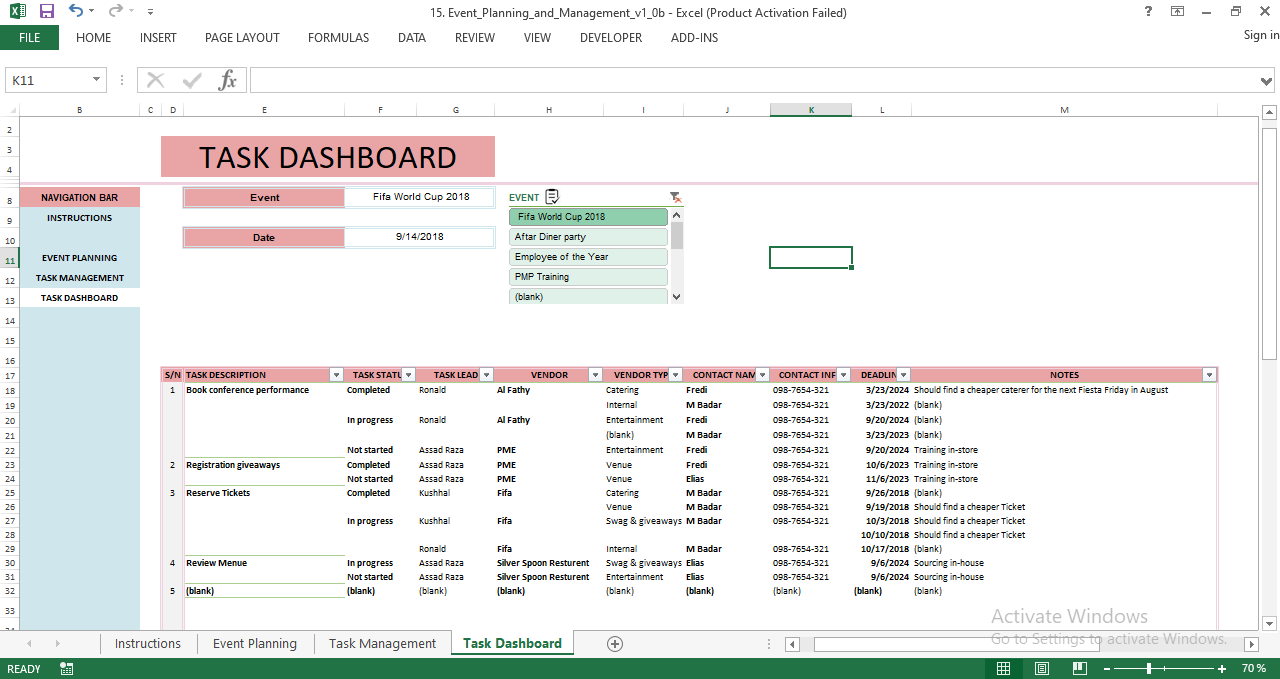Image resolution: width=1280 pixels, height=679 pixels.
Task: Open the REVIEW ribbon tab
Action: click(x=475, y=38)
